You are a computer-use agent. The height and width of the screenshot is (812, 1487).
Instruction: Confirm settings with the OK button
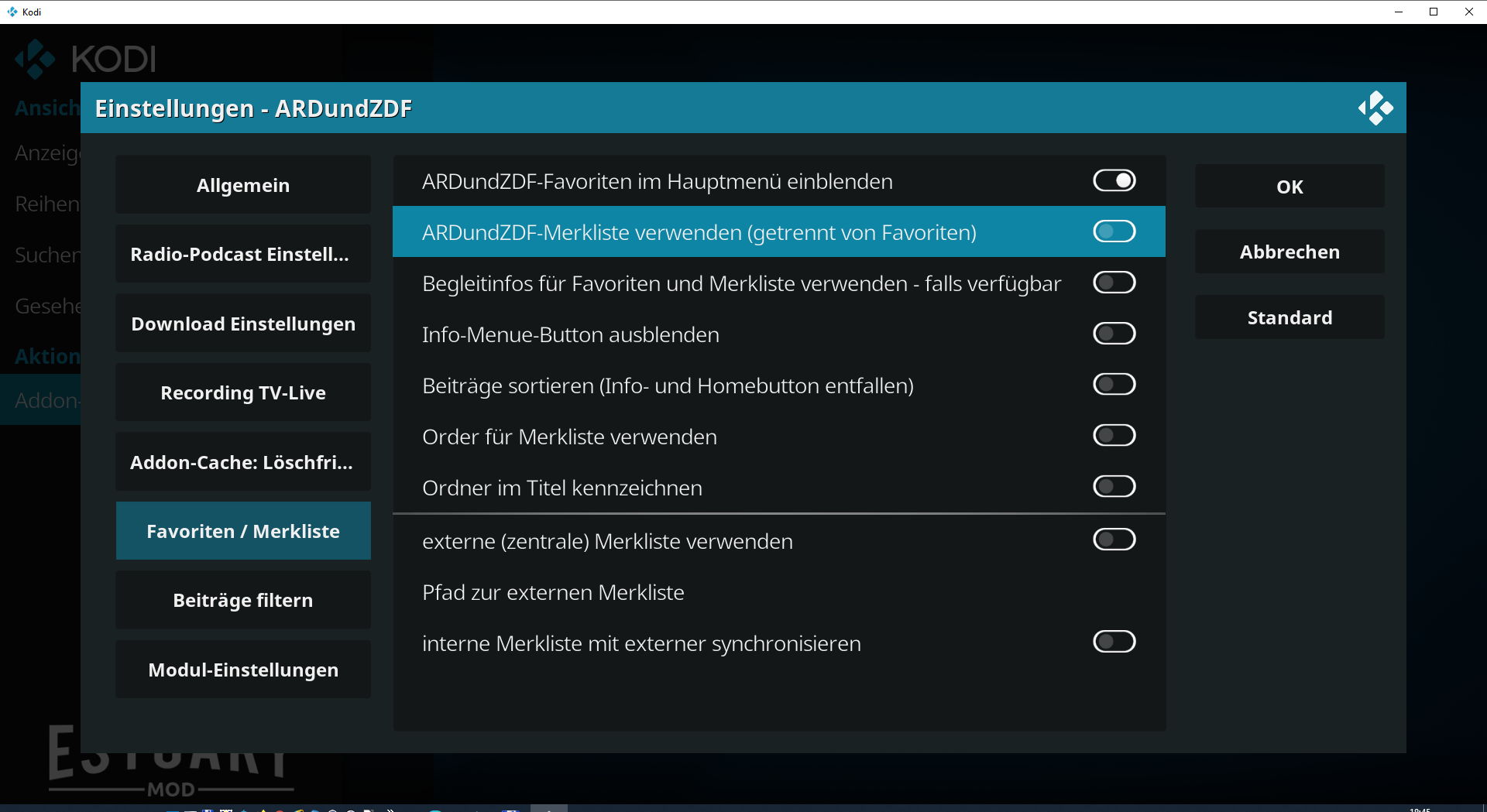pos(1290,187)
